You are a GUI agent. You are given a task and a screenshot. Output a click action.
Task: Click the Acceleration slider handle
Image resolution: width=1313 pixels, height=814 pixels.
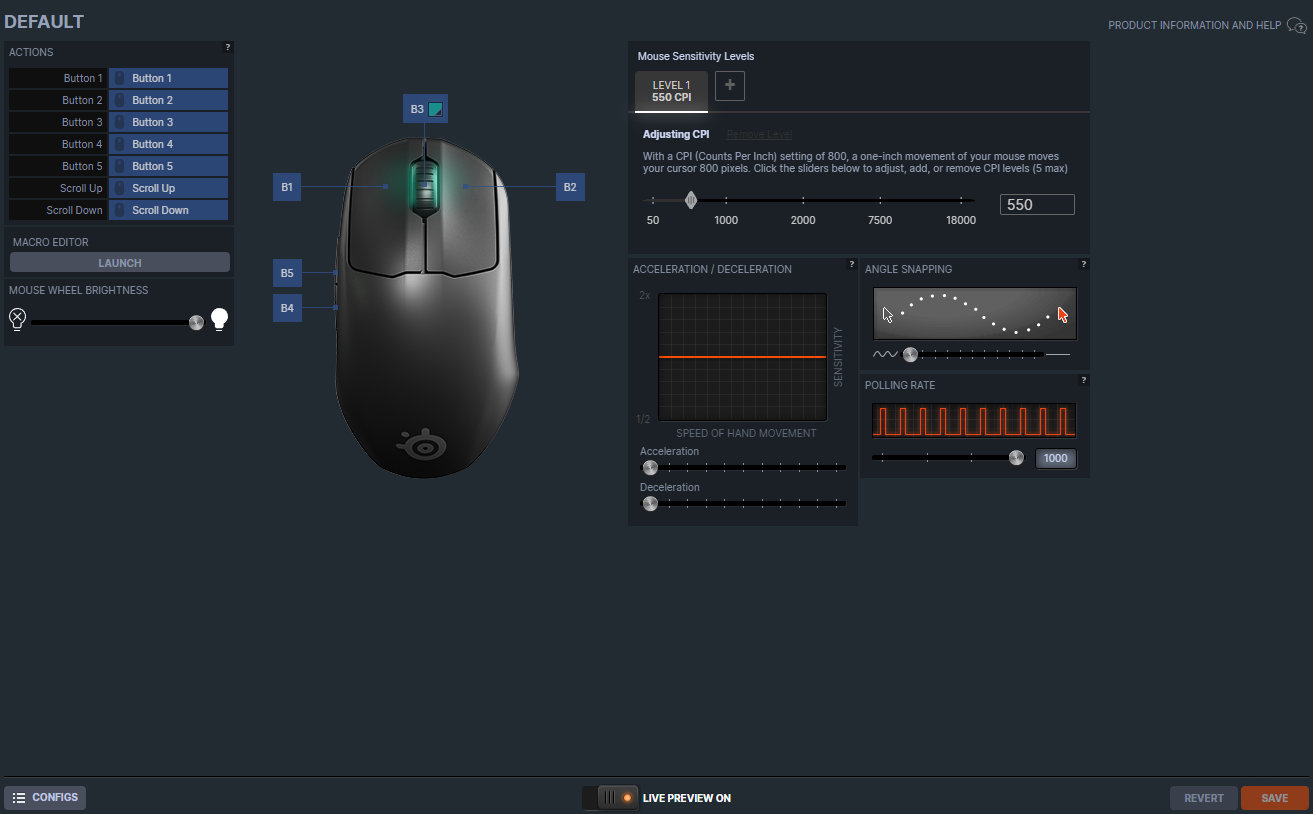click(650, 467)
